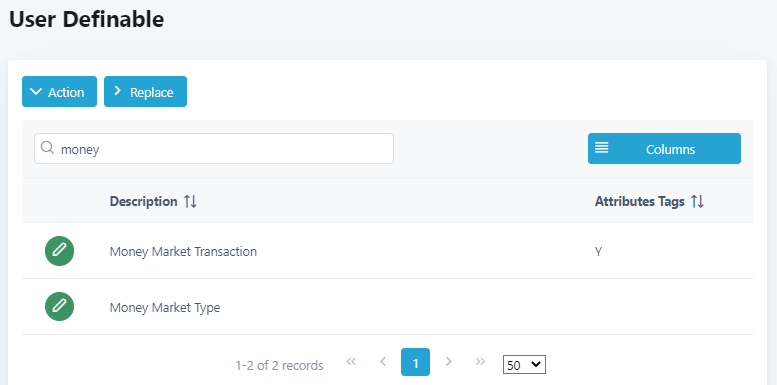Viewport: 777px width, 385px height.
Task: Sort by Attributes Tags column arrows
Action: pyautogui.click(x=697, y=201)
